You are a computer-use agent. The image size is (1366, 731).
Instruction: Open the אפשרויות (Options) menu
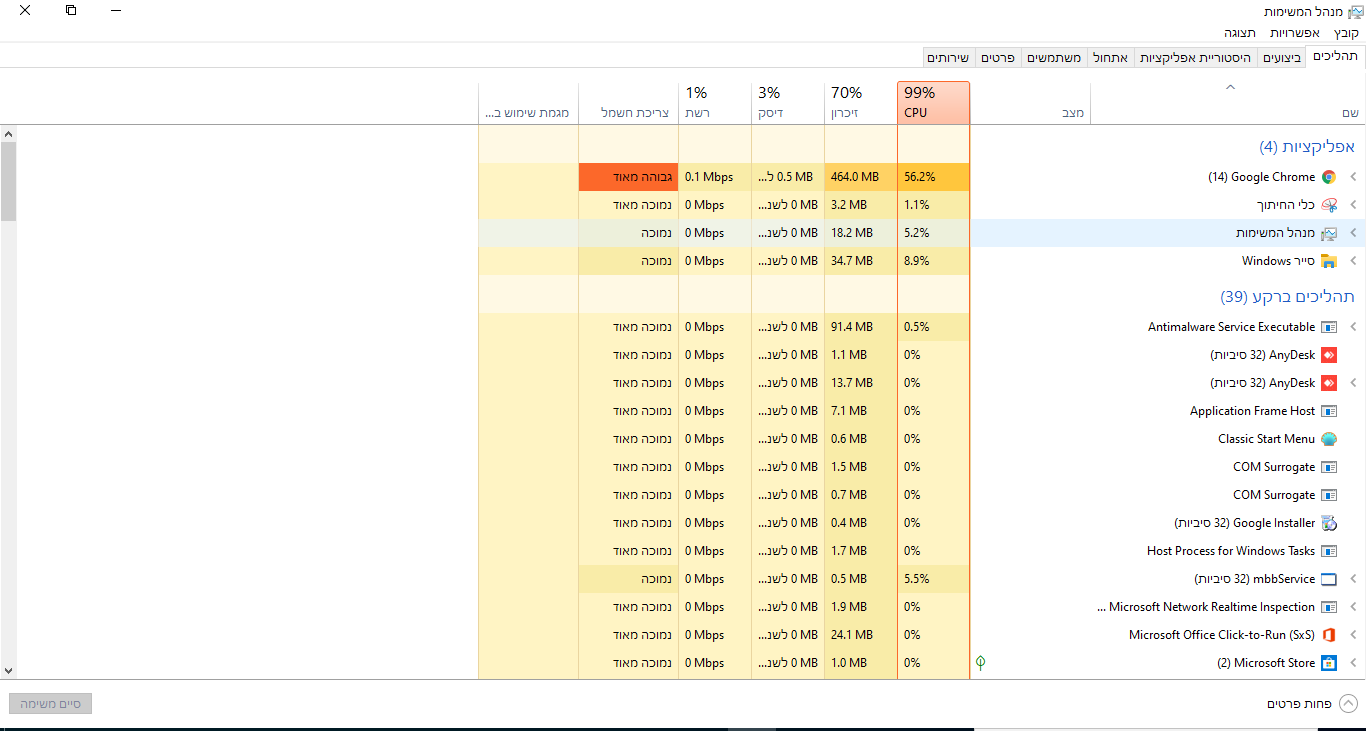(x=1295, y=33)
